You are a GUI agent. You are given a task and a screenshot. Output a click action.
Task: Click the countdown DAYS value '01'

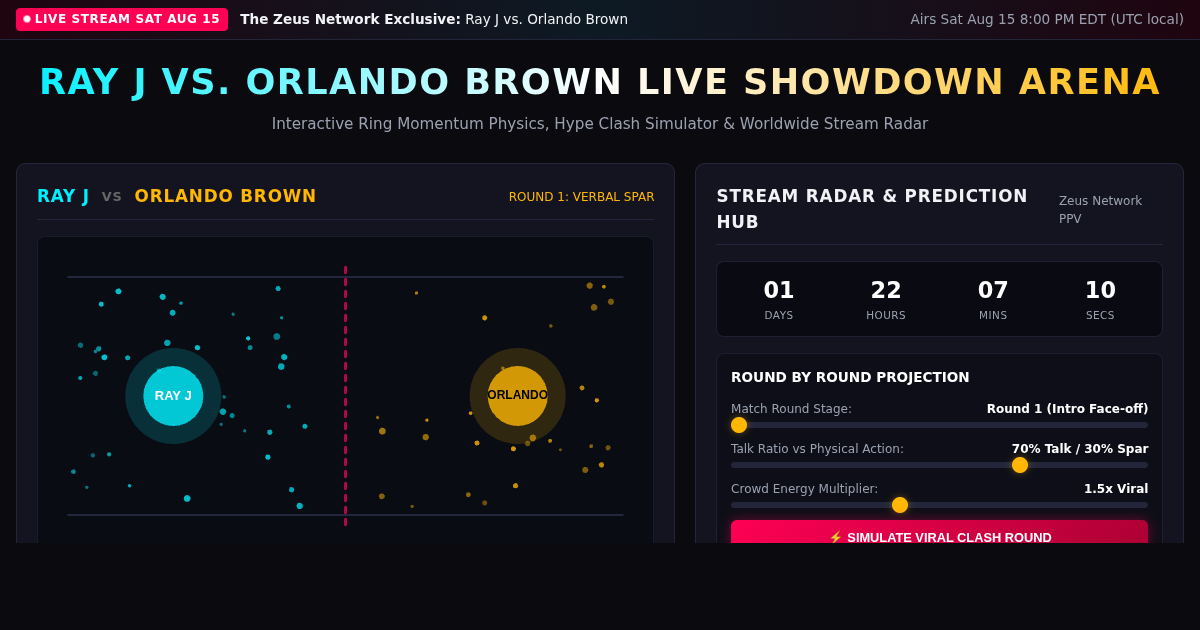point(779,290)
